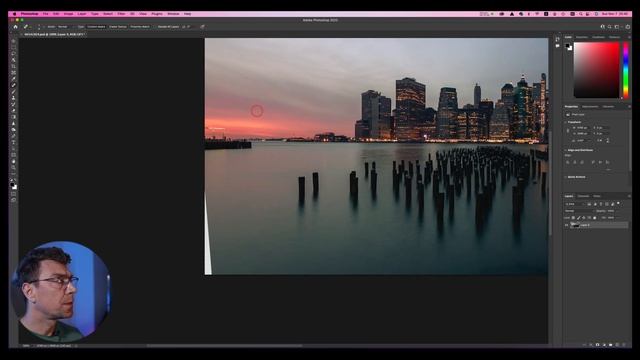Viewport: 640px width, 360px height.
Task: Open macOS Spotlight search
Action: [580, 14]
